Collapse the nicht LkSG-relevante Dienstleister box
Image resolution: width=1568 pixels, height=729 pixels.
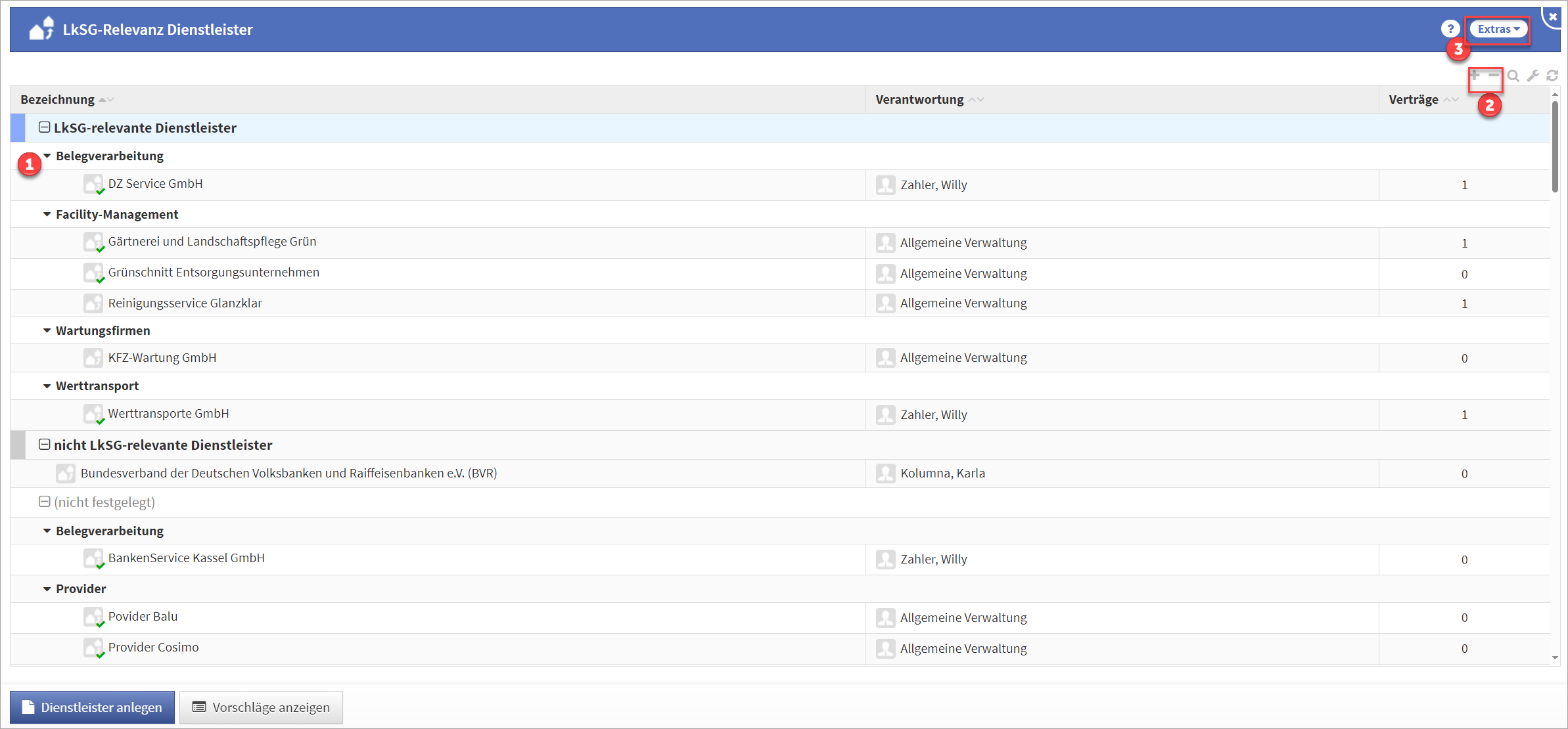[44, 445]
